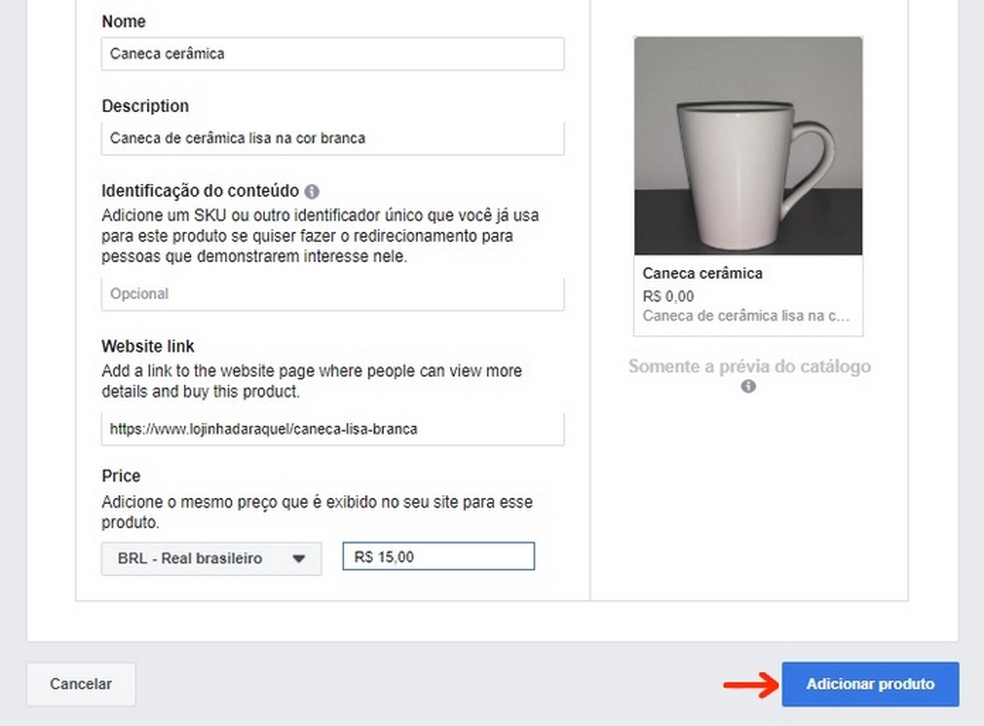Screen dimensions: 984x726
Task: Click the white mug preview image
Action: click(x=748, y=146)
